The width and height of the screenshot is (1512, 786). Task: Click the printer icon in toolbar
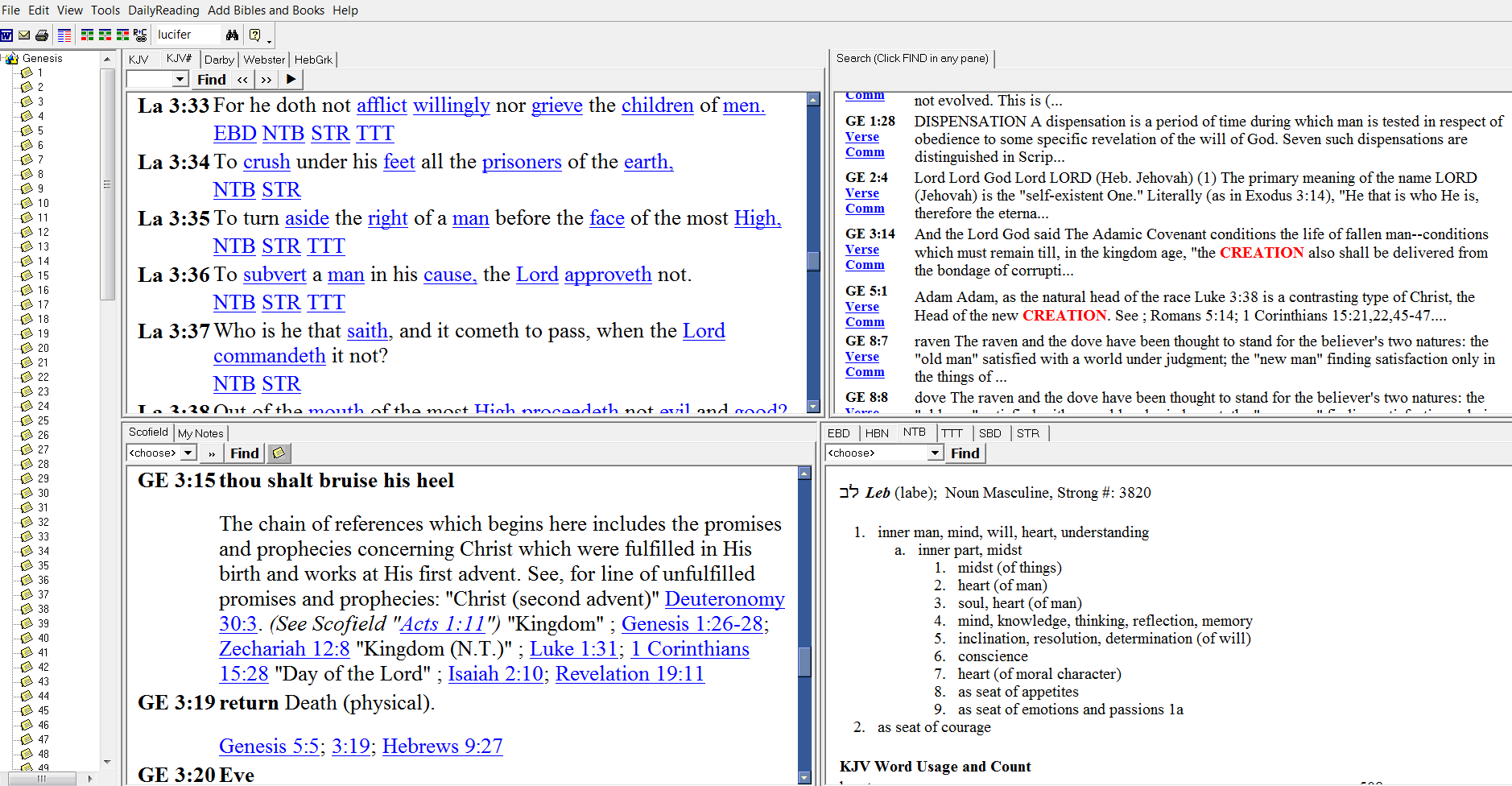42,35
